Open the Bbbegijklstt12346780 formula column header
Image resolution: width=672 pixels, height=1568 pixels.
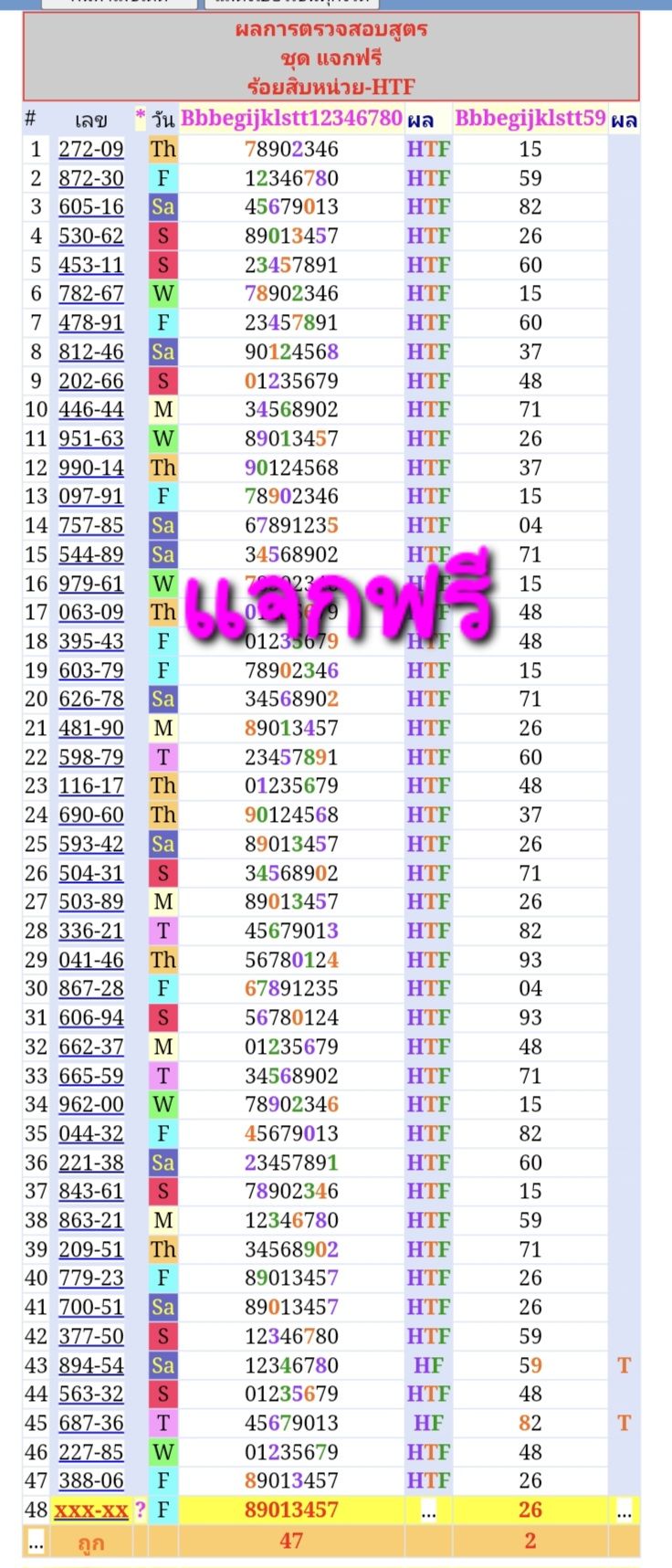click(x=291, y=119)
